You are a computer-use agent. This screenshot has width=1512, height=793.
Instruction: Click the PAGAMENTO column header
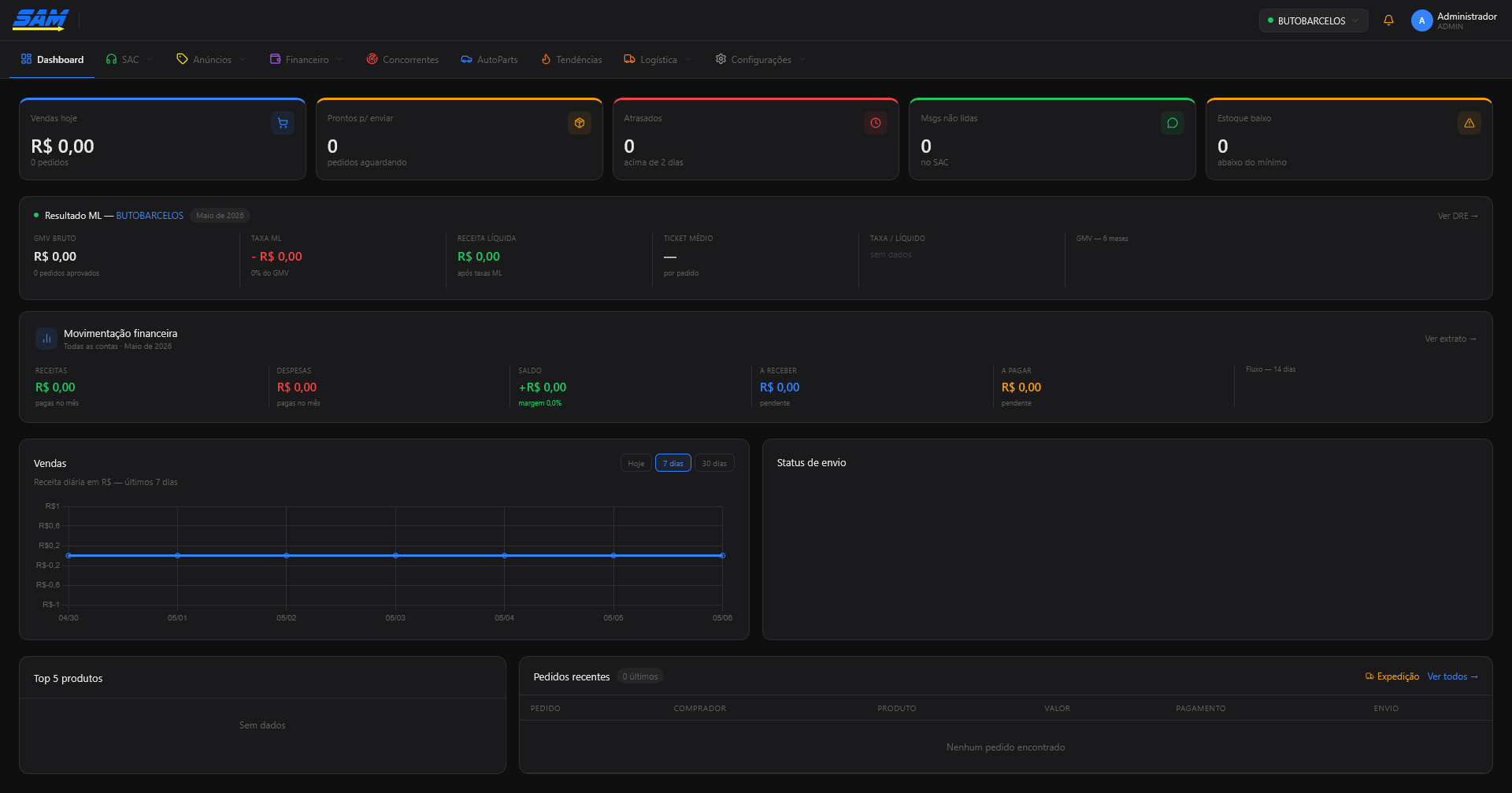(1200, 709)
